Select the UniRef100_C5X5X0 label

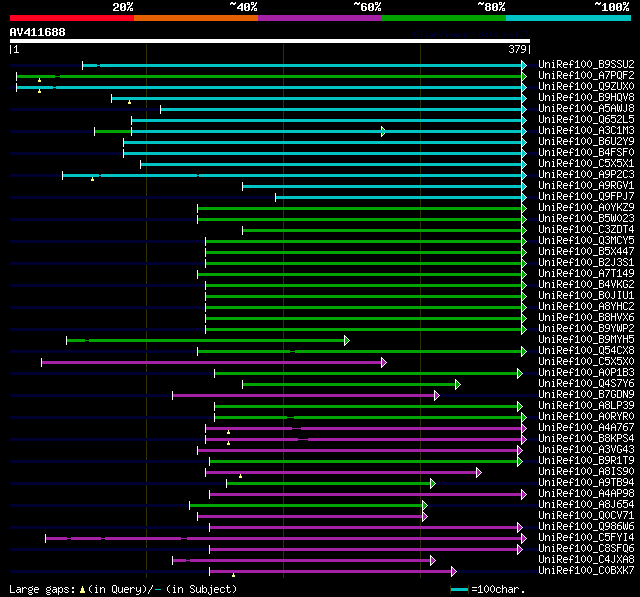(586, 362)
